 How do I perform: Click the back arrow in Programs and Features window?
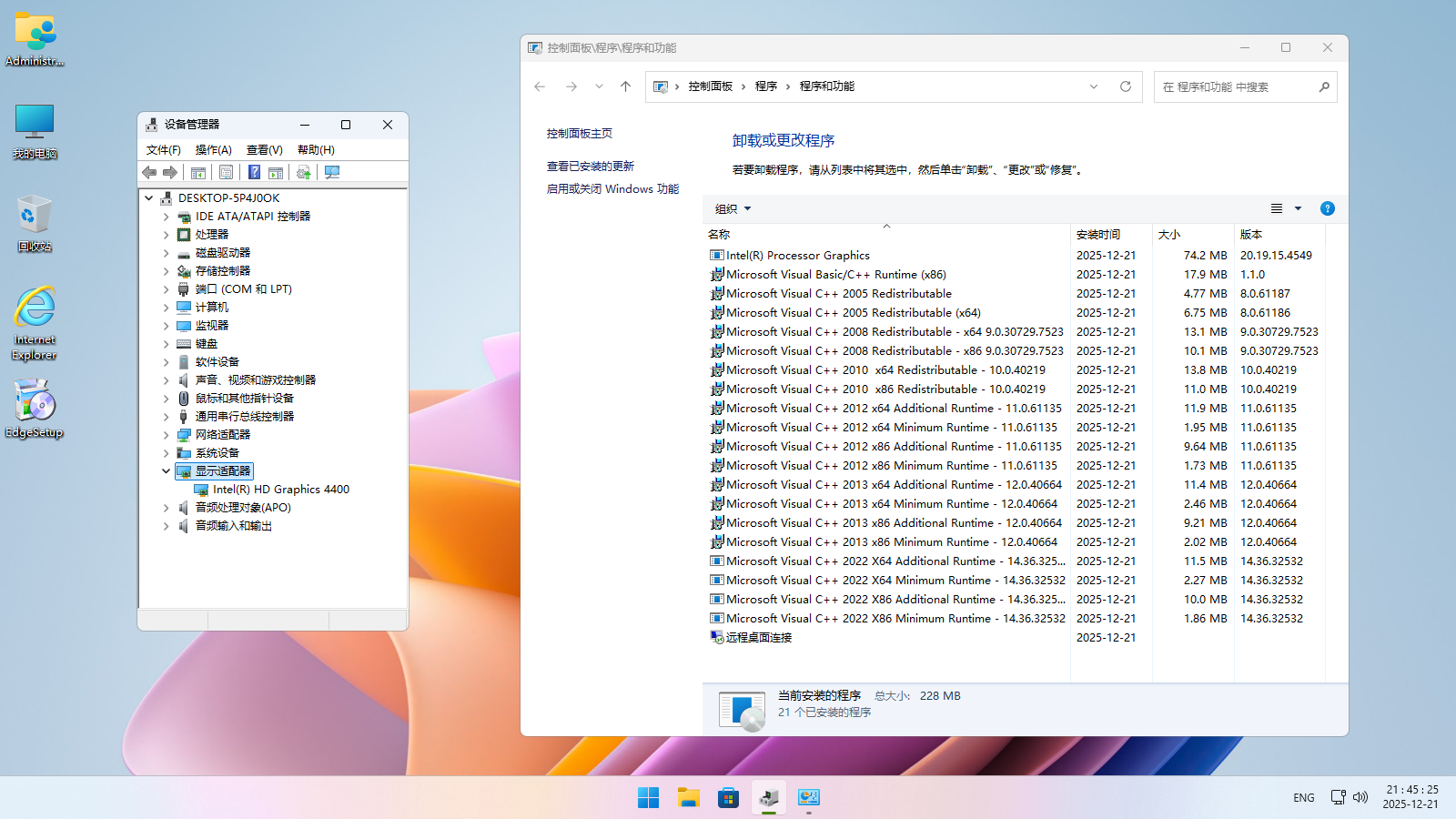pyautogui.click(x=540, y=86)
